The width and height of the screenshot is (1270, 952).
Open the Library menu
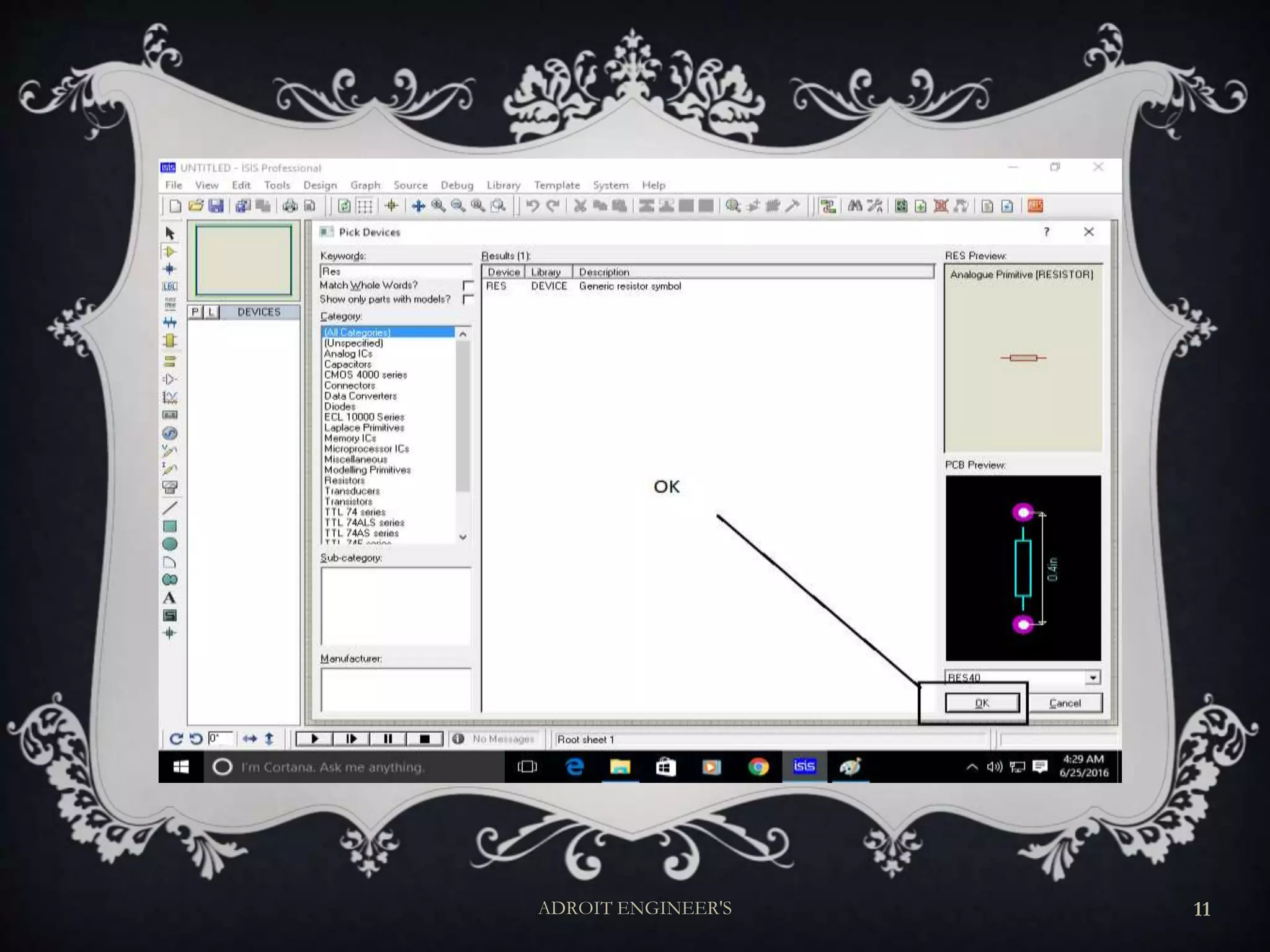(x=503, y=185)
